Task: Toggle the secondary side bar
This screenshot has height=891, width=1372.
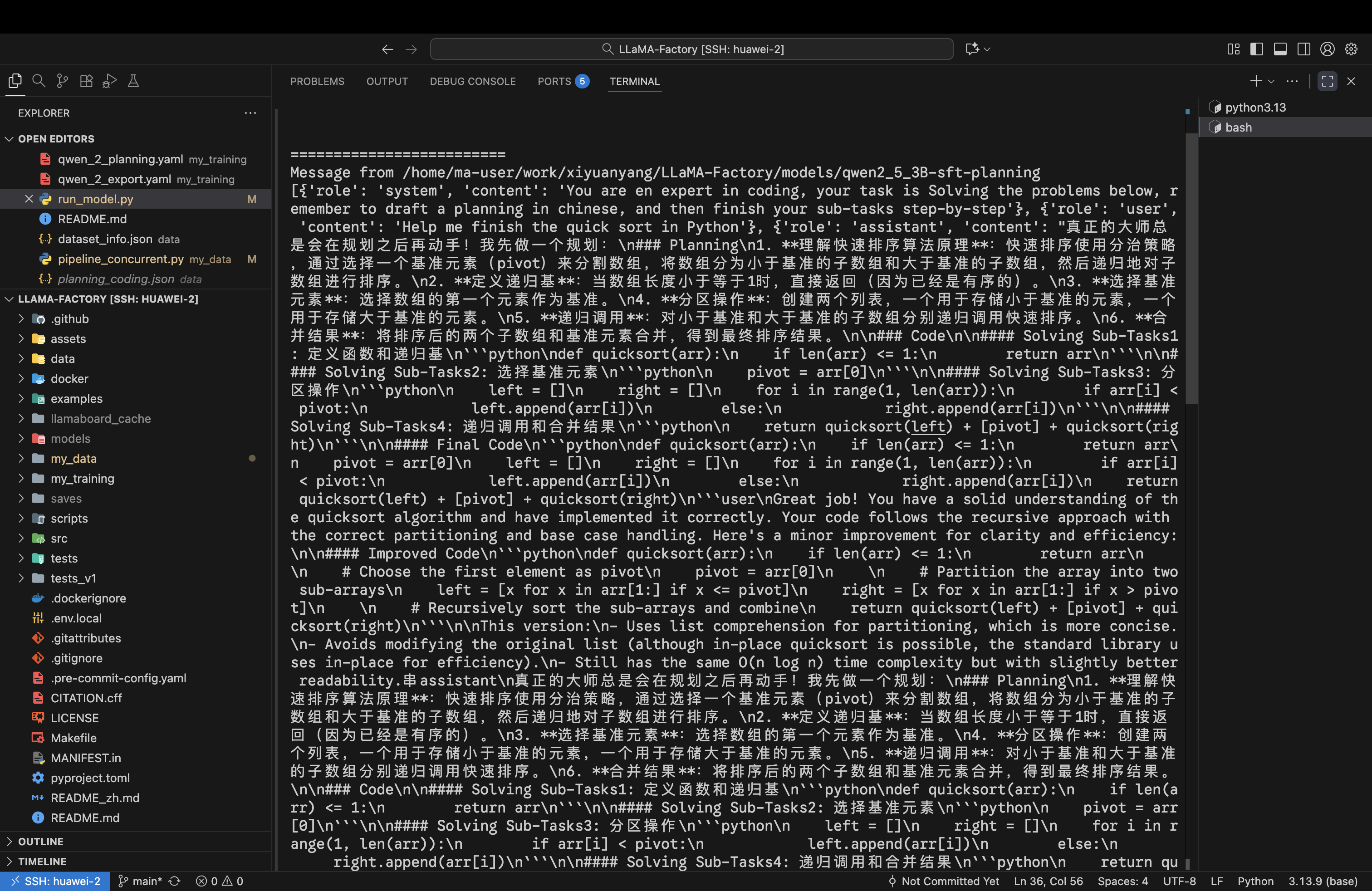Action: 1303,49
